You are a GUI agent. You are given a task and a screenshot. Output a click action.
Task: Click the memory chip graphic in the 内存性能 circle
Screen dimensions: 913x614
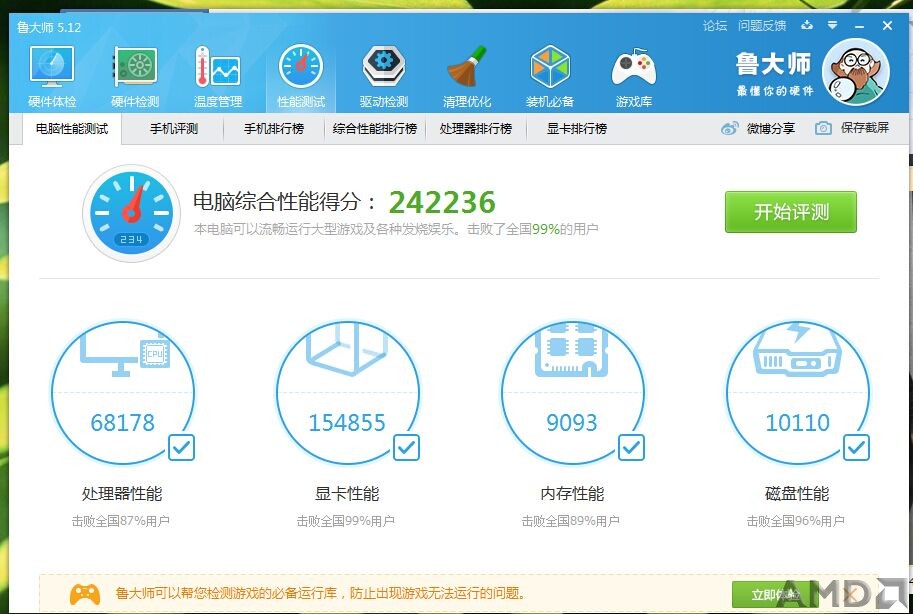[572, 350]
